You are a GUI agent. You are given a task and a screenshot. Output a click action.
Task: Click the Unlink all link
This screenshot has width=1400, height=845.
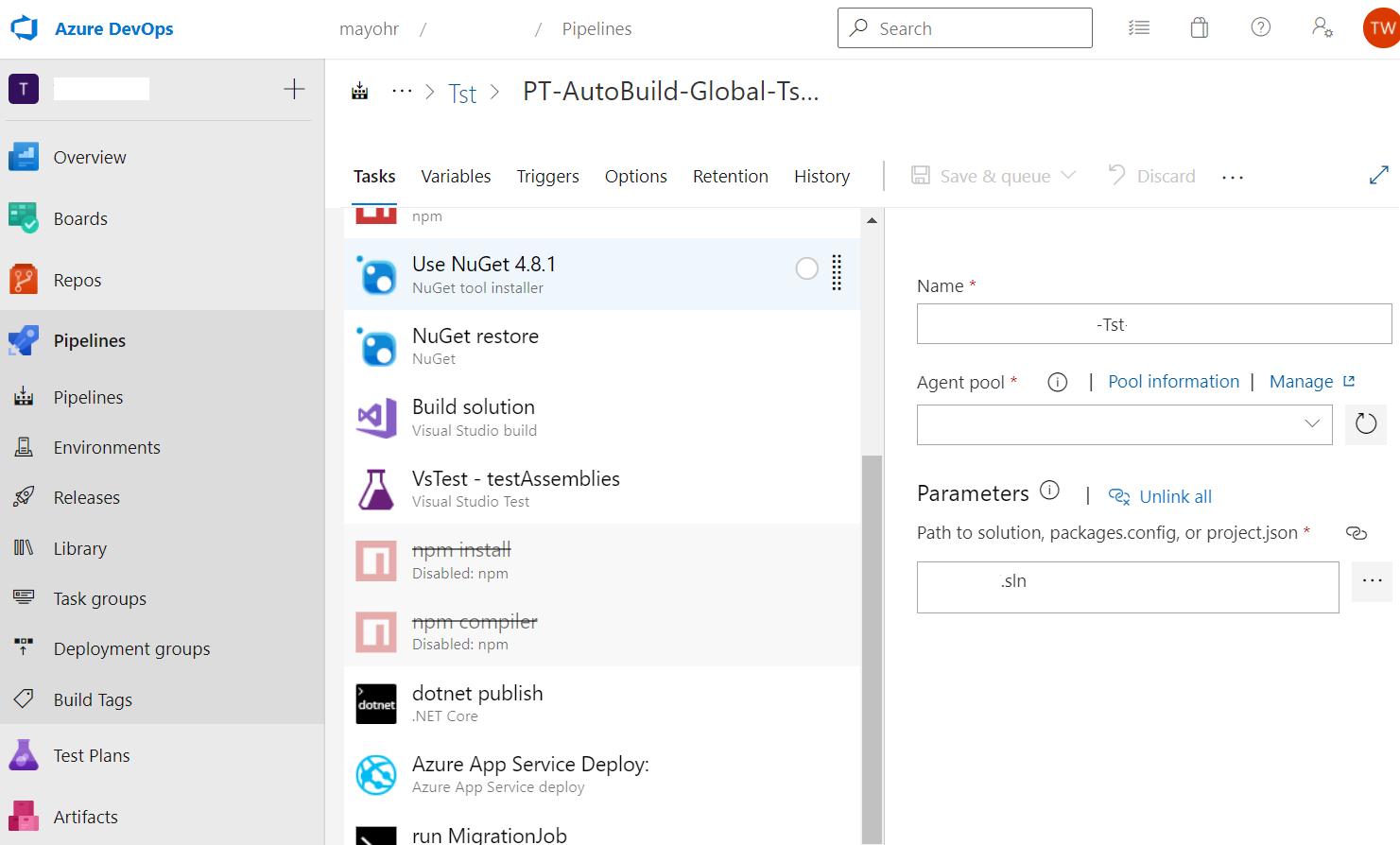click(x=1160, y=496)
